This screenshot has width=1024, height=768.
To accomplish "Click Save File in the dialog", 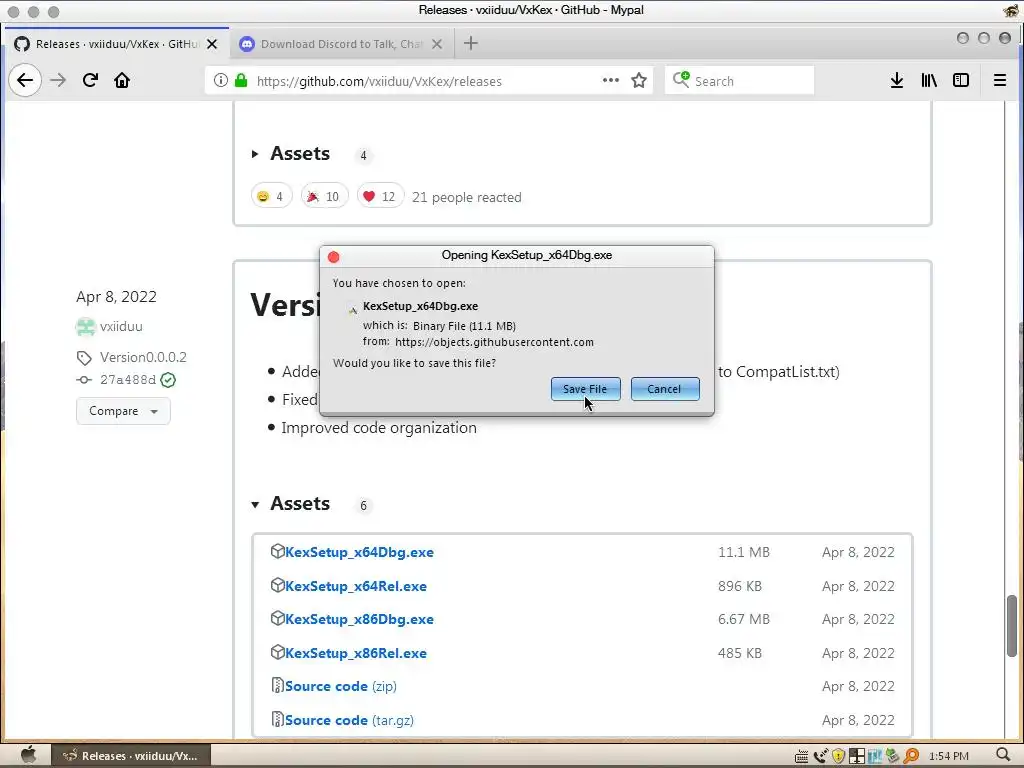I will (x=585, y=389).
